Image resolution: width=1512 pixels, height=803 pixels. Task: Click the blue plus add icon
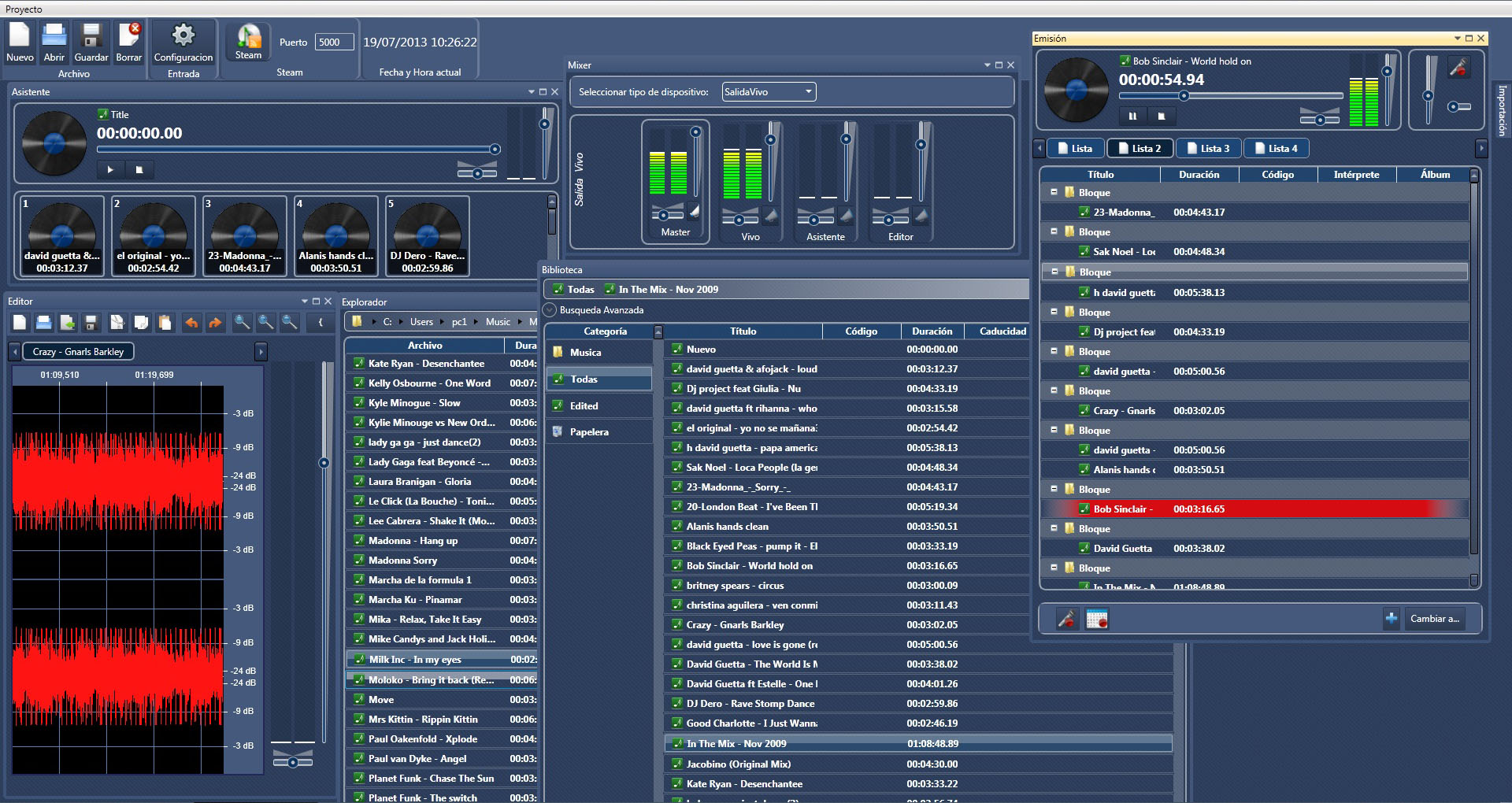click(x=1391, y=619)
